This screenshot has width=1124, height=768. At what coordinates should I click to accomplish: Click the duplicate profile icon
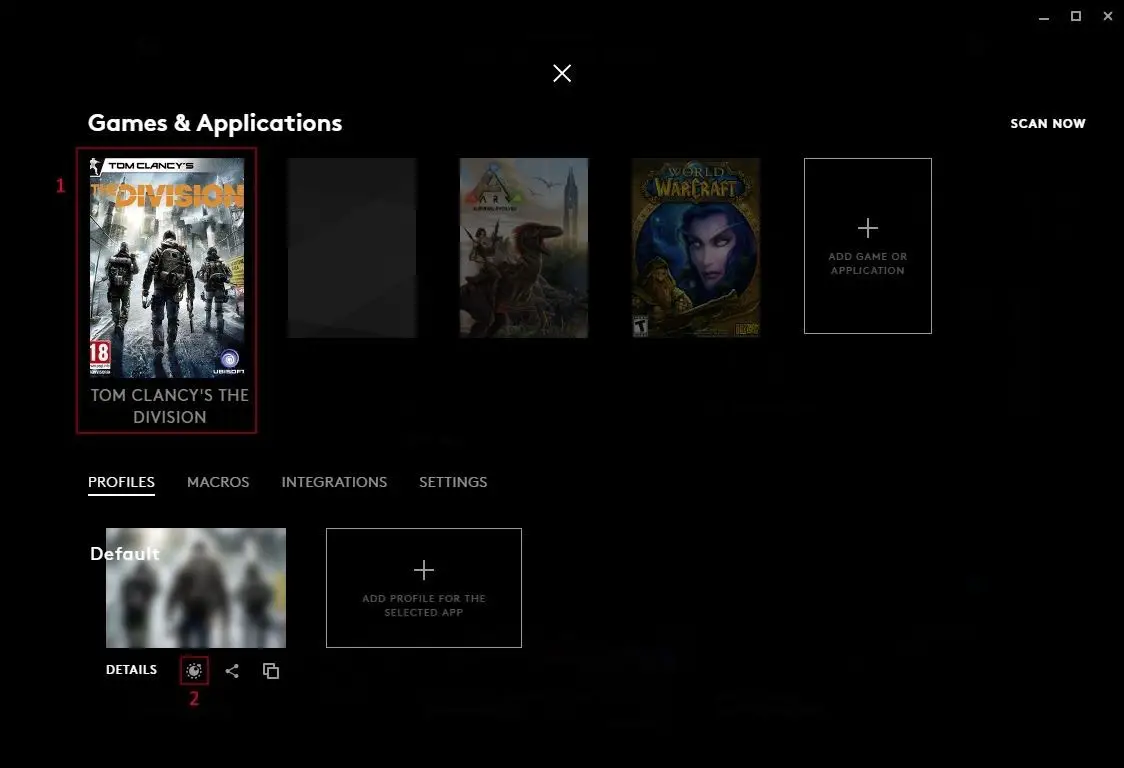pyautogui.click(x=271, y=670)
